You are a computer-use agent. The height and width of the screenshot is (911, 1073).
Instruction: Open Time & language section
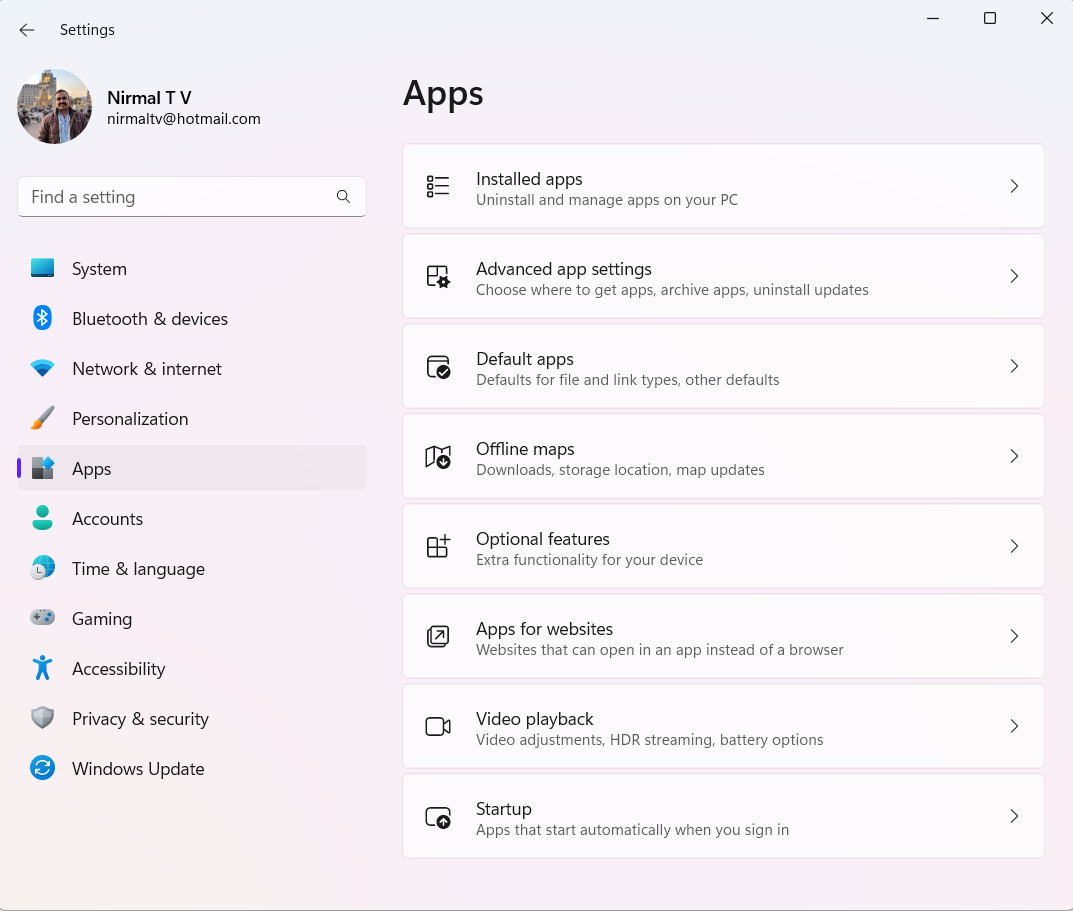click(x=192, y=569)
